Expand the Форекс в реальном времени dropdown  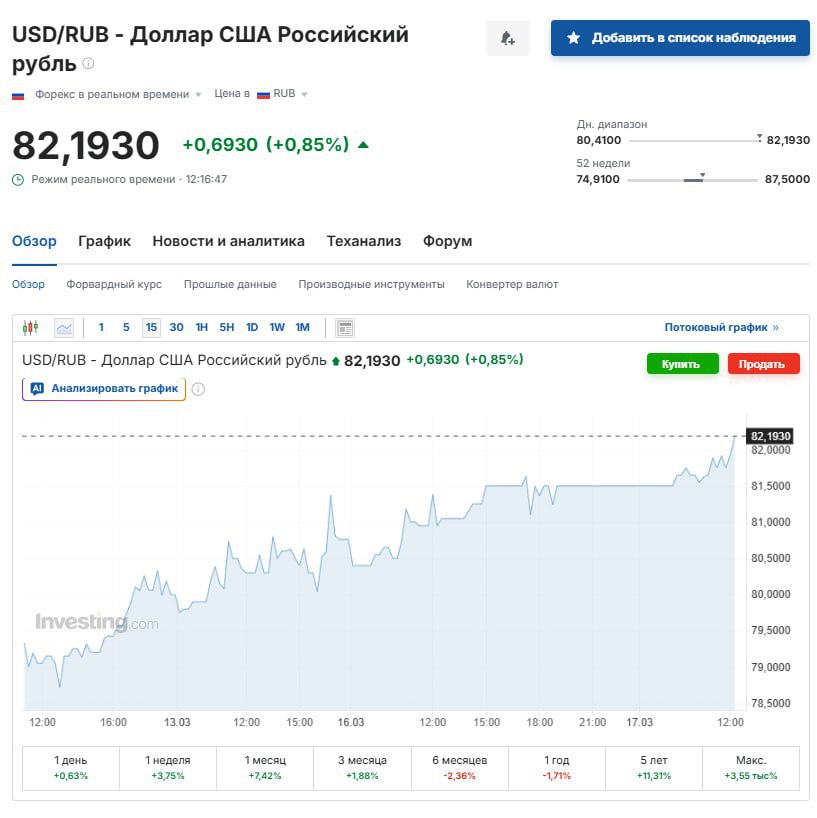[198, 95]
